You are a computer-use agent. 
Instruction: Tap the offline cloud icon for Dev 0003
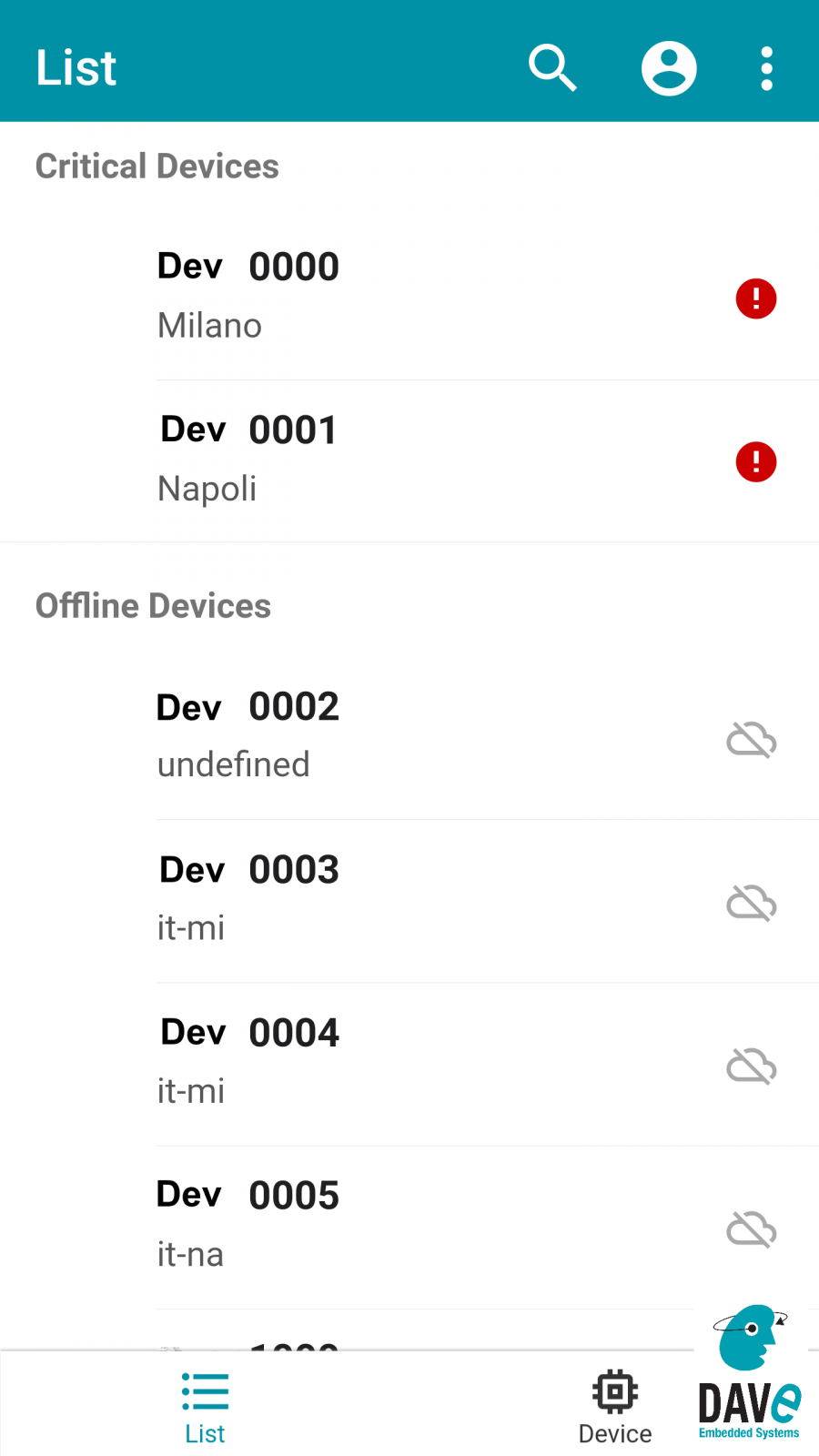point(752,904)
